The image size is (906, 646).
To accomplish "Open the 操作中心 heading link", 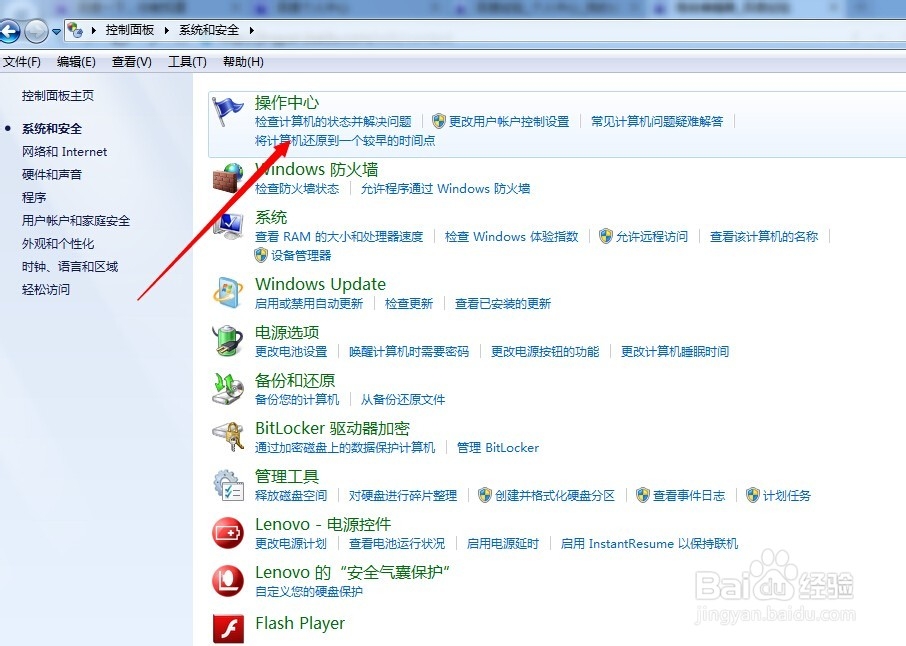I will tap(287, 103).
